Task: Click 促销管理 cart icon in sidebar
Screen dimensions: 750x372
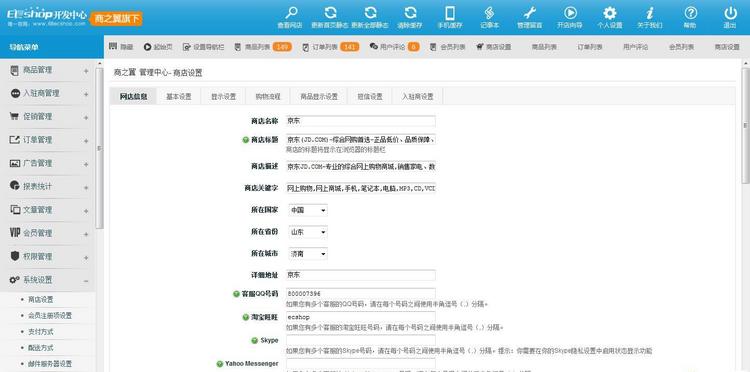Action: pos(15,116)
